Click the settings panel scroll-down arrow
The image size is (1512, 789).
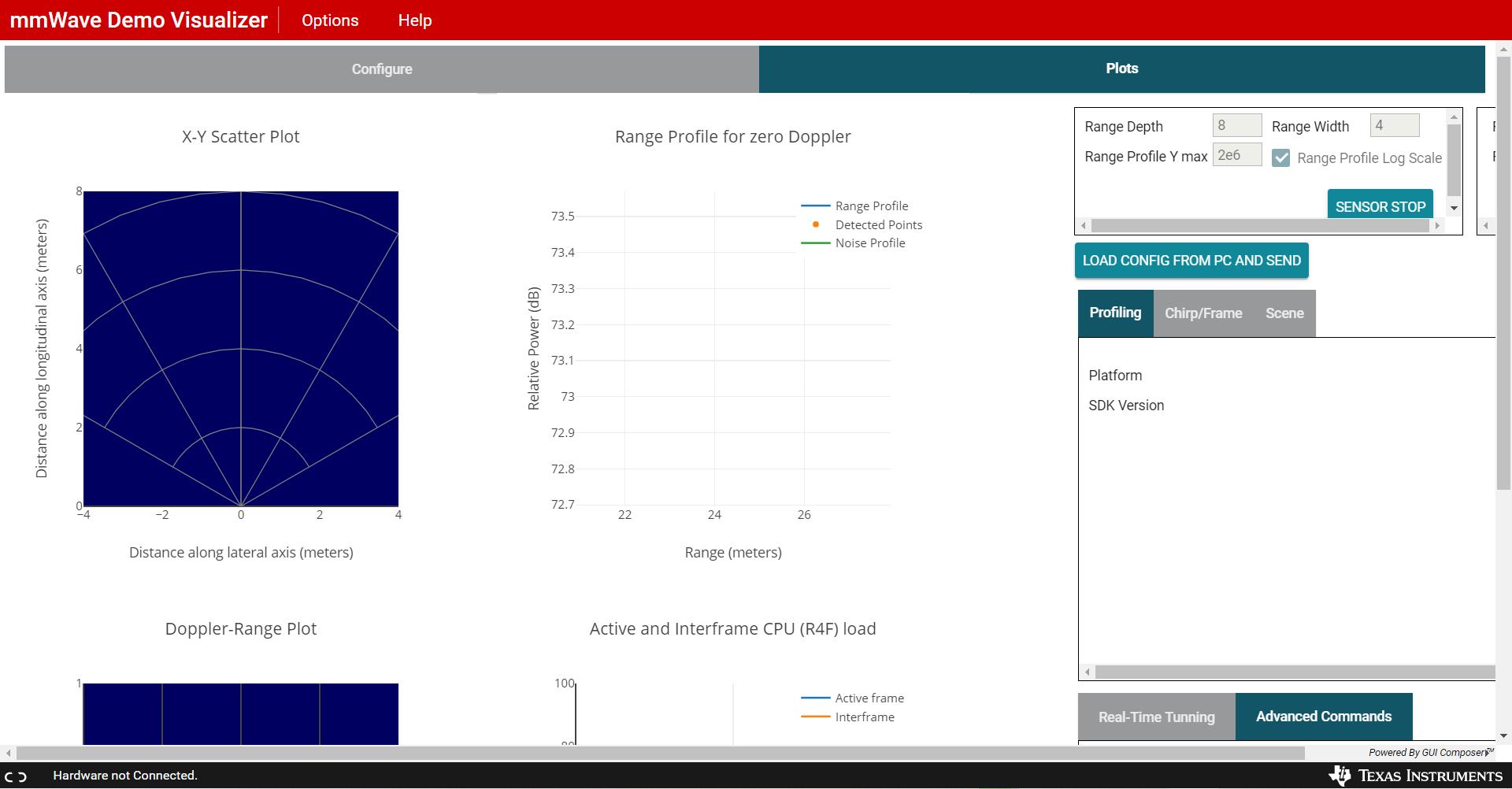1455,209
